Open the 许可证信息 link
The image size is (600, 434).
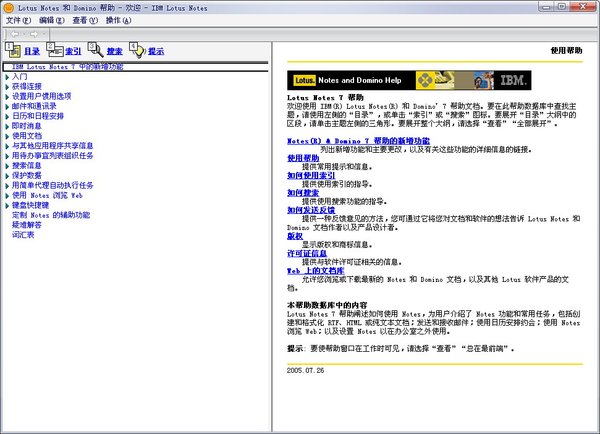pyautogui.click(x=307, y=253)
